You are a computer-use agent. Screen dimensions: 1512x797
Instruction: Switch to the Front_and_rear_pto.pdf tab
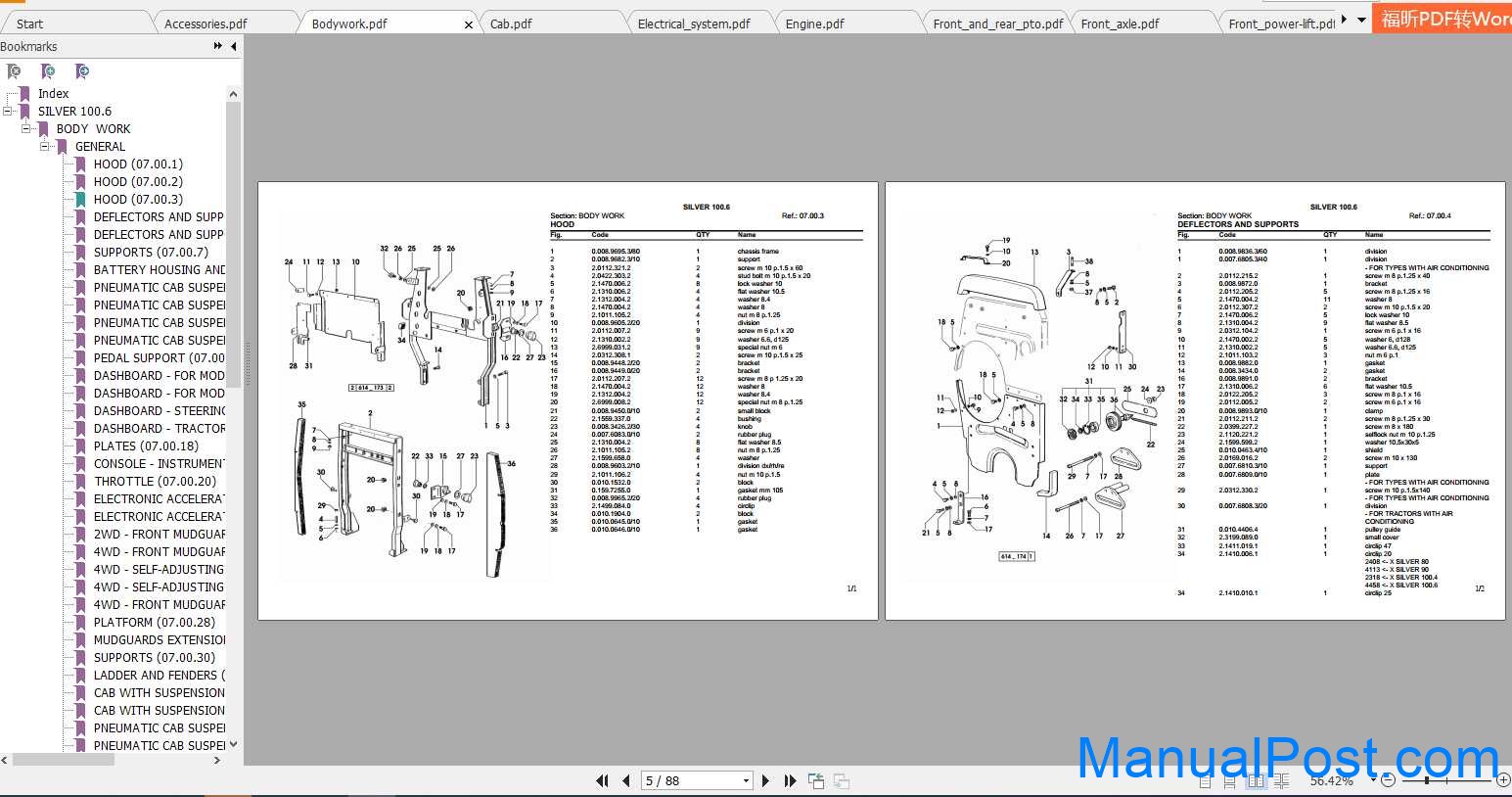click(x=997, y=23)
